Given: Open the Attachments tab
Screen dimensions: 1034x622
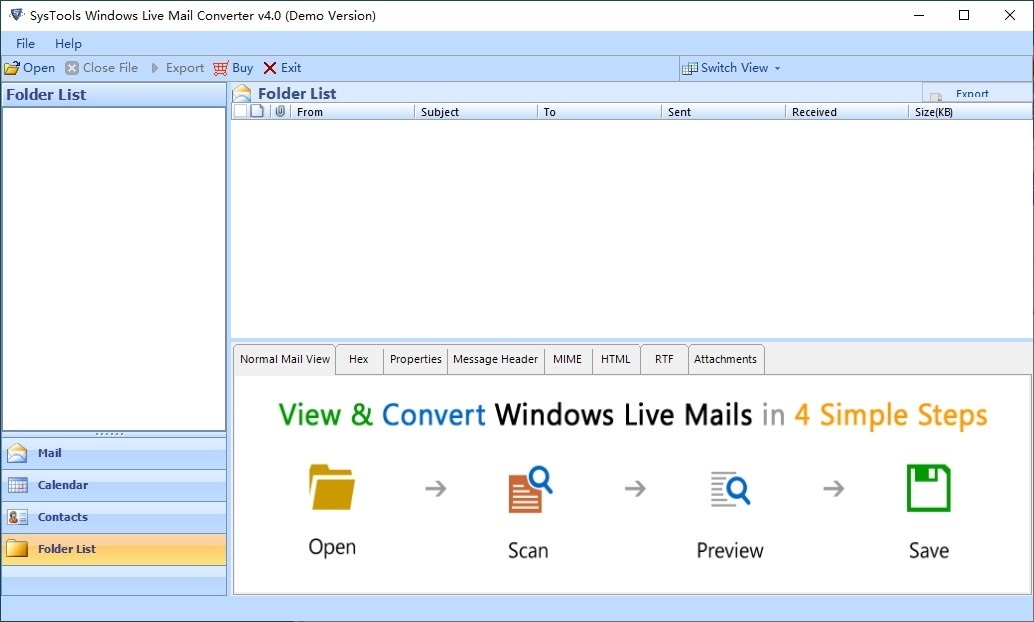Looking at the screenshot, I should point(725,359).
